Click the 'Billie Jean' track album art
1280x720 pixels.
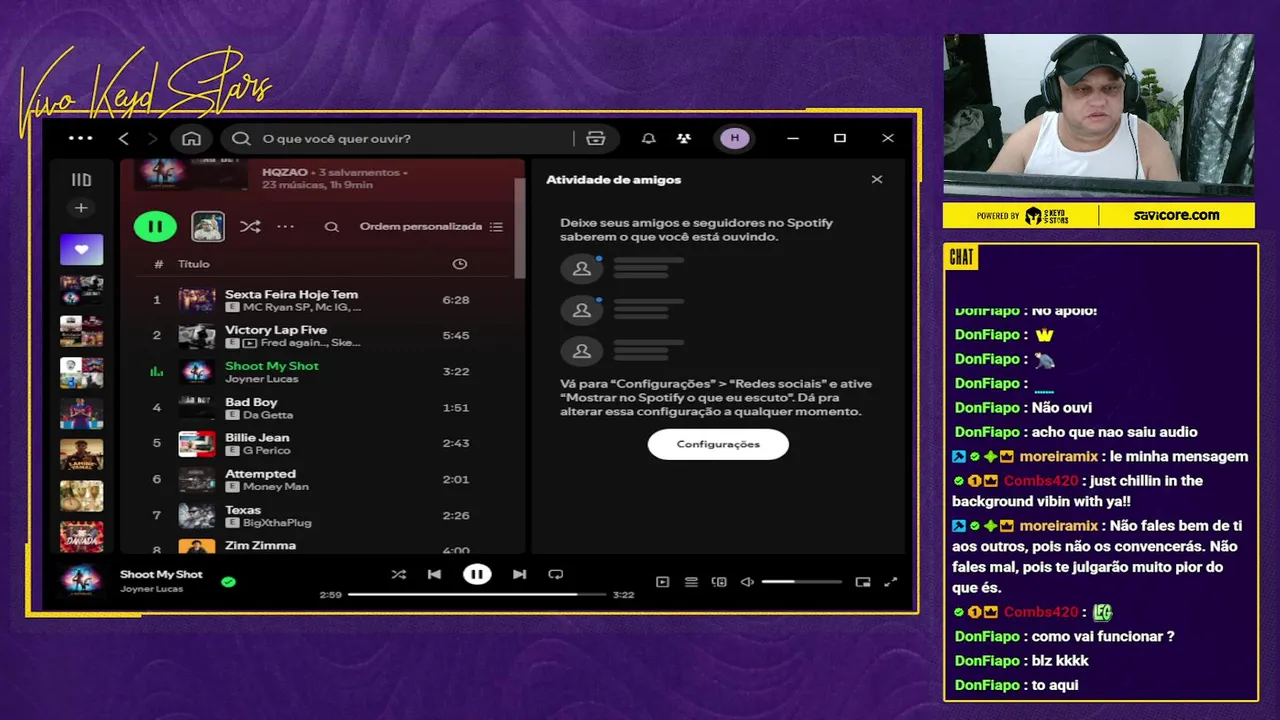tap(197, 443)
